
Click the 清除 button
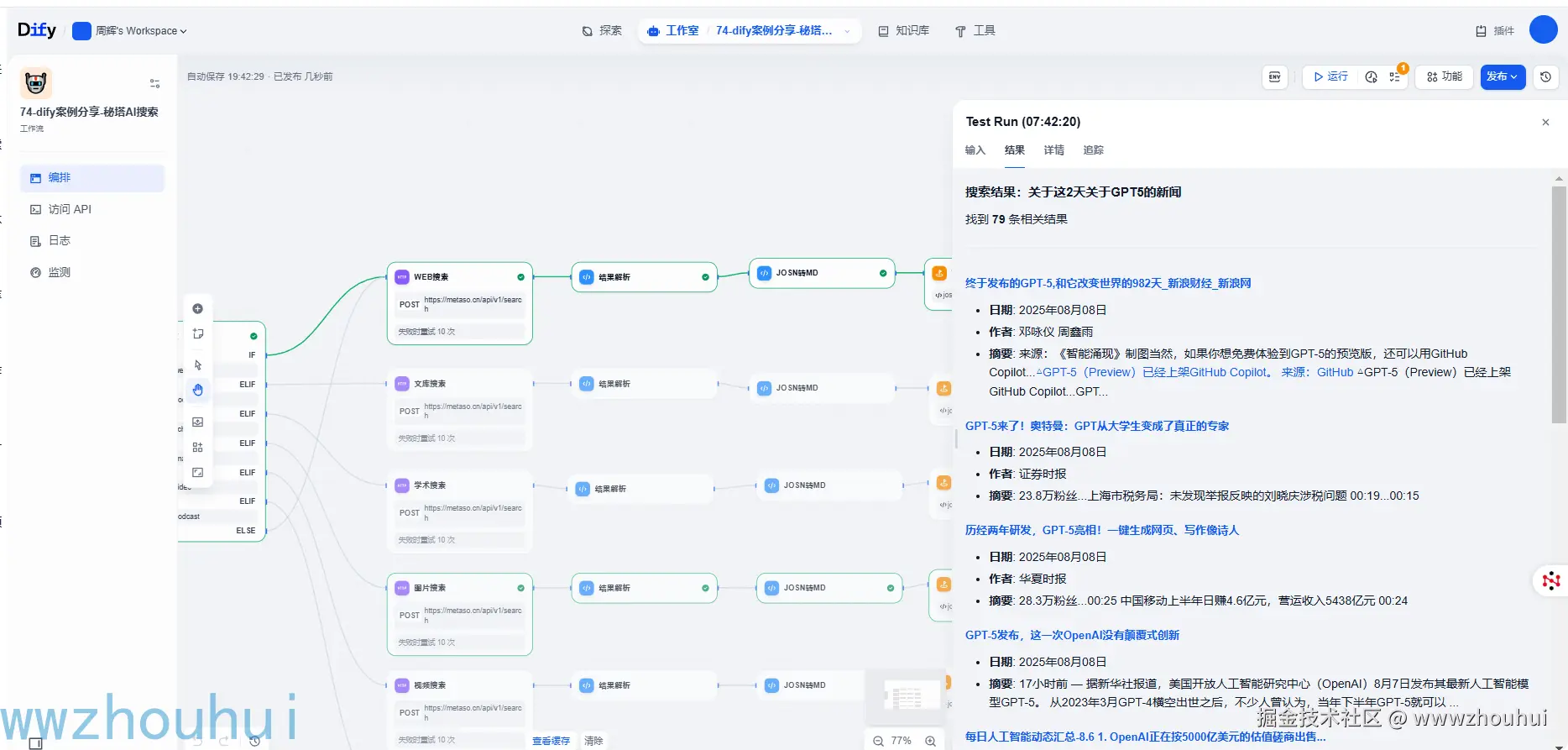tap(593, 741)
